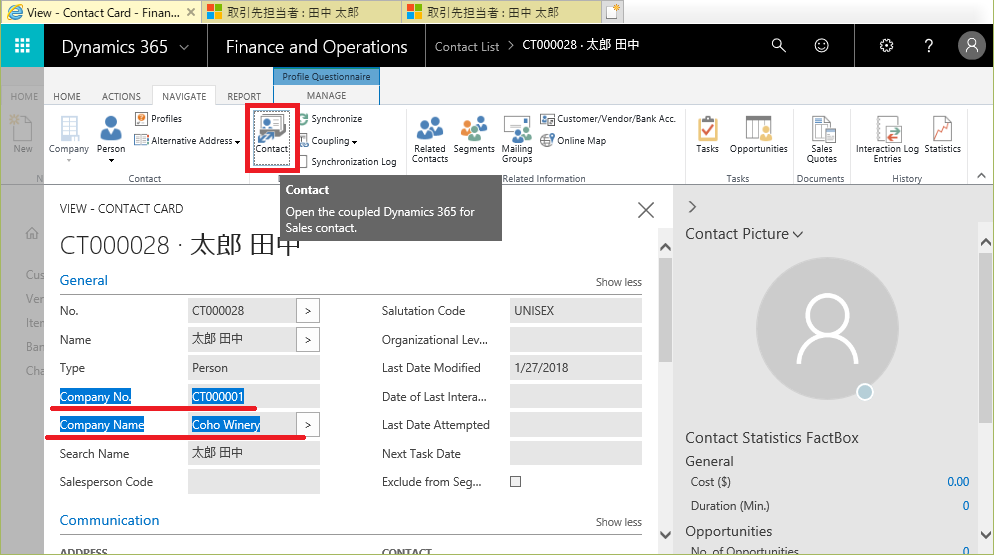Open Opportunities in the ribbon

(758, 135)
